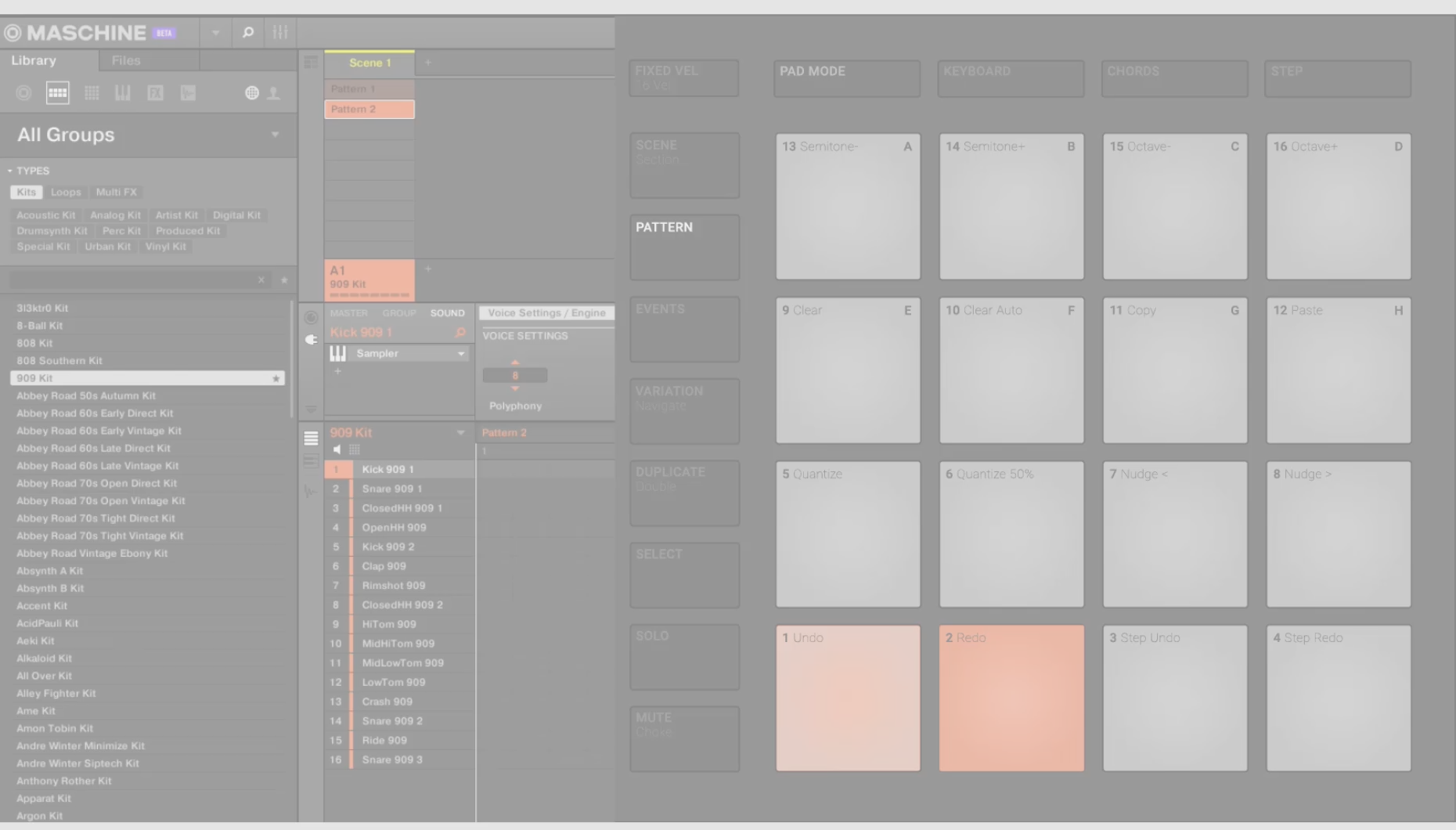Image resolution: width=1456 pixels, height=830 pixels.
Task: Tap pad 2 Redo
Action: coord(1011,698)
